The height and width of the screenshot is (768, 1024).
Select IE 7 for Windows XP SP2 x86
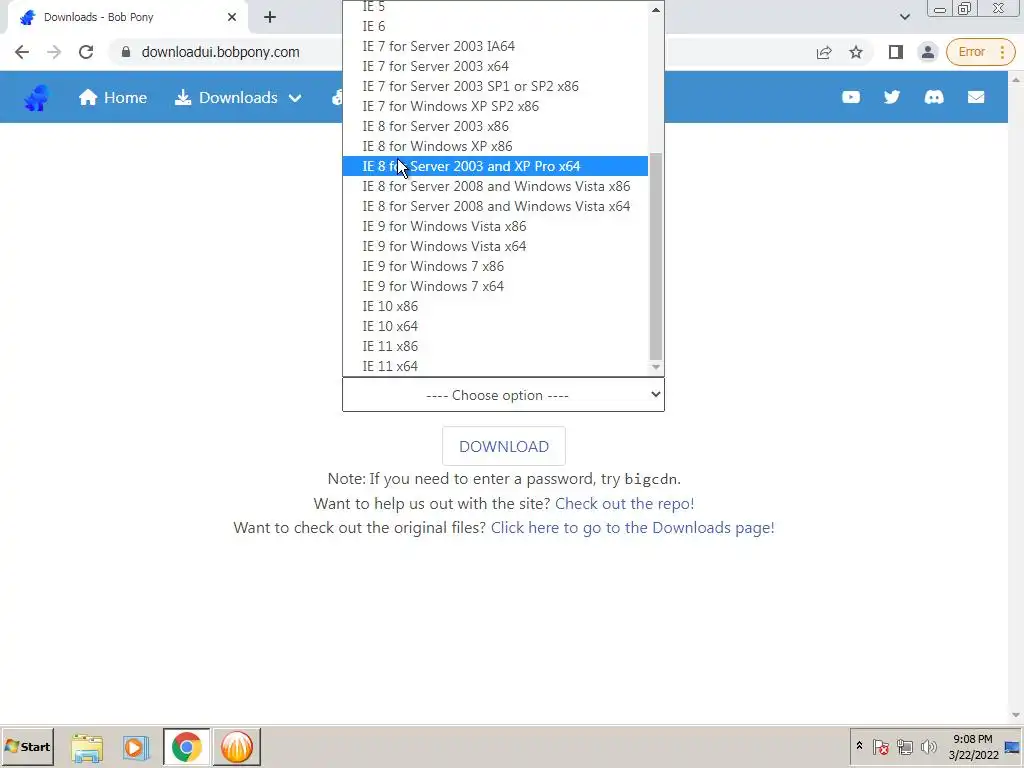click(x=495, y=106)
